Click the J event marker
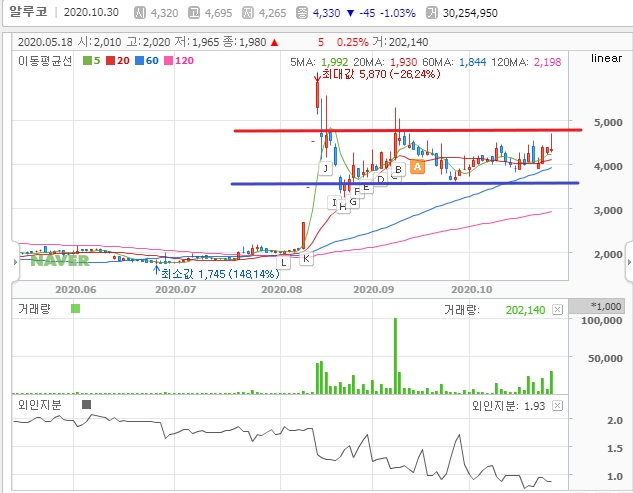Image resolution: width=633 pixels, height=493 pixels. [325, 168]
